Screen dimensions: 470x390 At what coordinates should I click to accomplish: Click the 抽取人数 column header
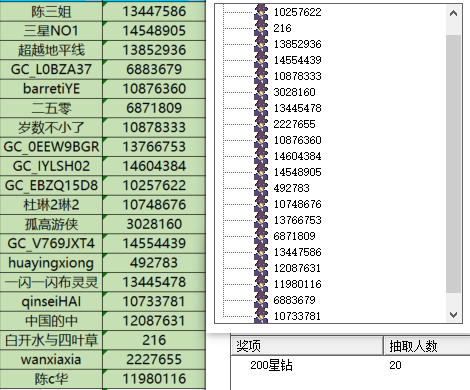coord(427,346)
